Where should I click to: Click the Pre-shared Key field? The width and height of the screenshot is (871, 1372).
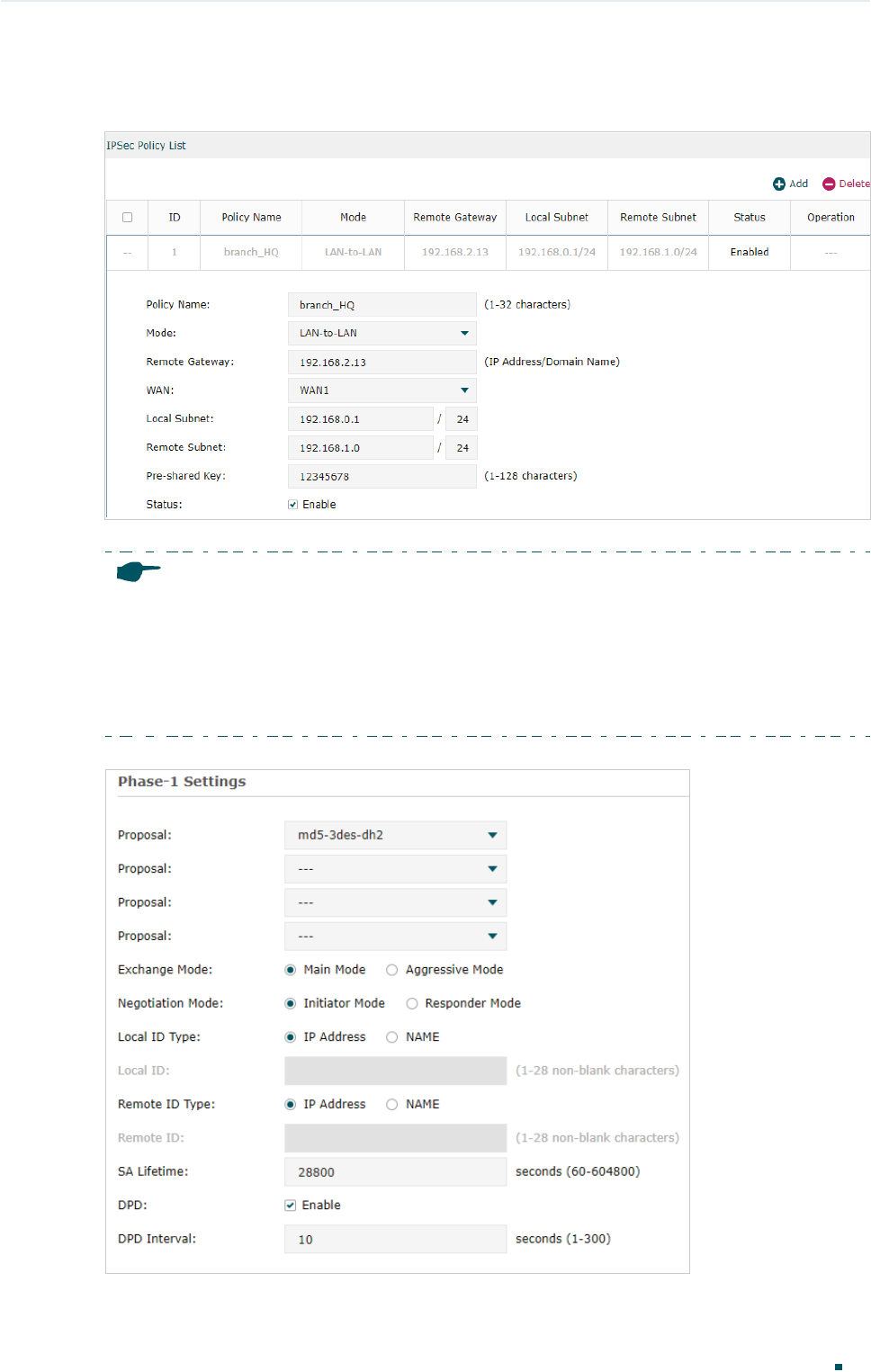(x=382, y=476)
